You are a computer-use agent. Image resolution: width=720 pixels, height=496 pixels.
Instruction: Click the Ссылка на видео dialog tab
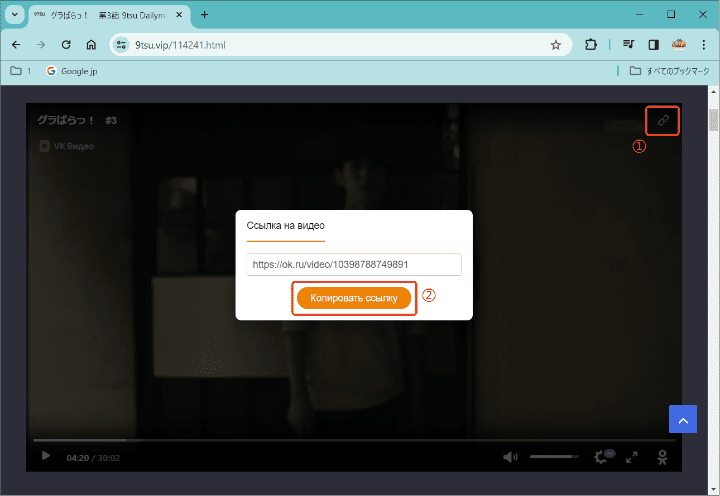coord(286,225)
